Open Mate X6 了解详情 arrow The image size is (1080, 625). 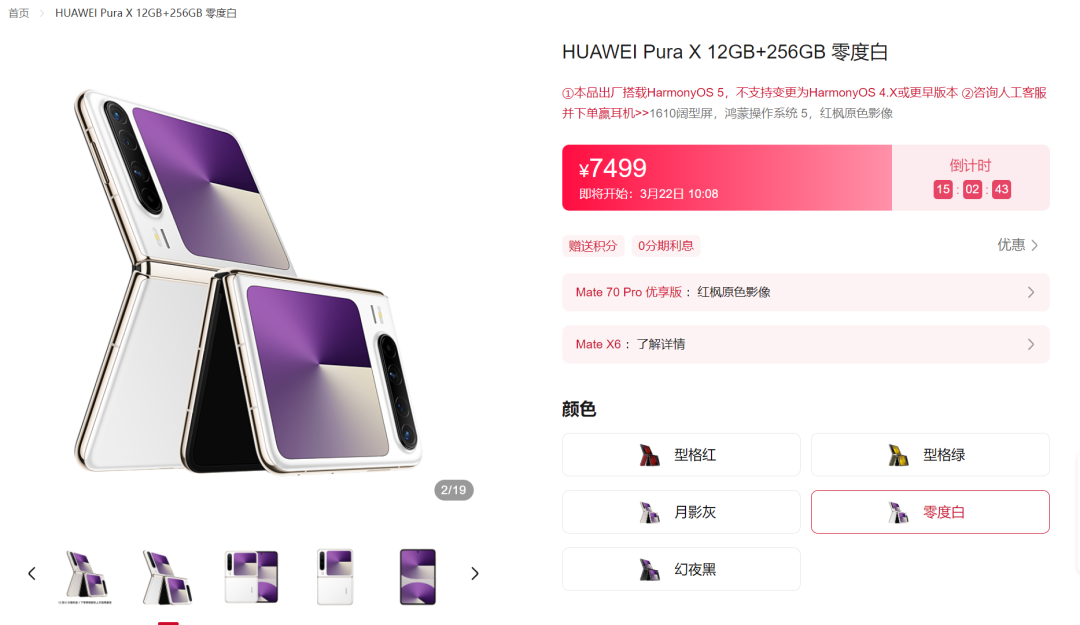coord(1031,345)
